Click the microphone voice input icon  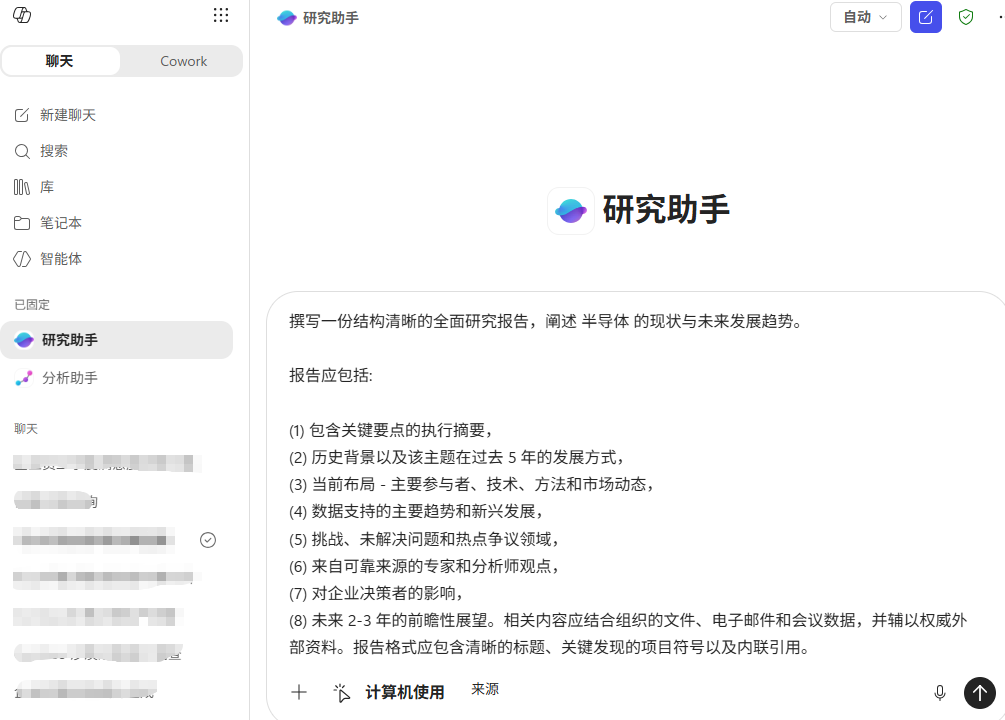[940, 692]
